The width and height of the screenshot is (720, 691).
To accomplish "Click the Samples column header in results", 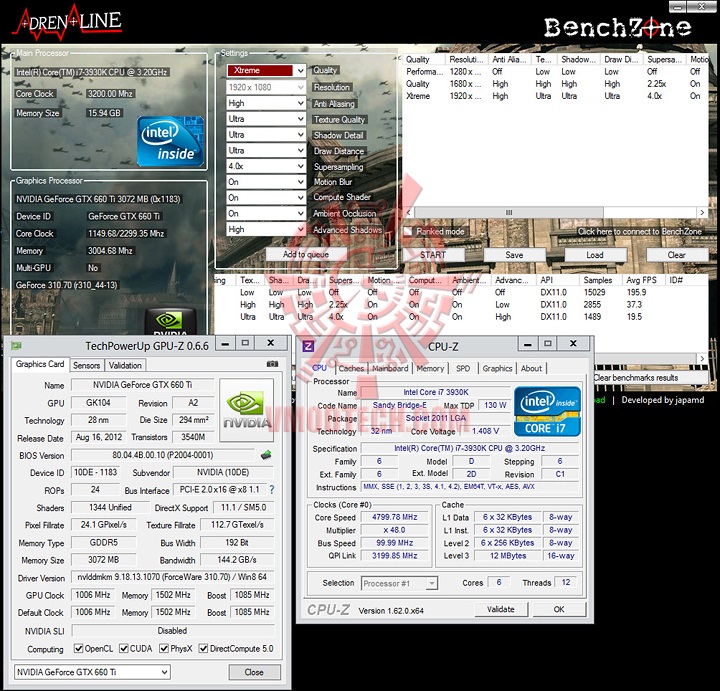I will pyautogui.click(x=598, y=280).
